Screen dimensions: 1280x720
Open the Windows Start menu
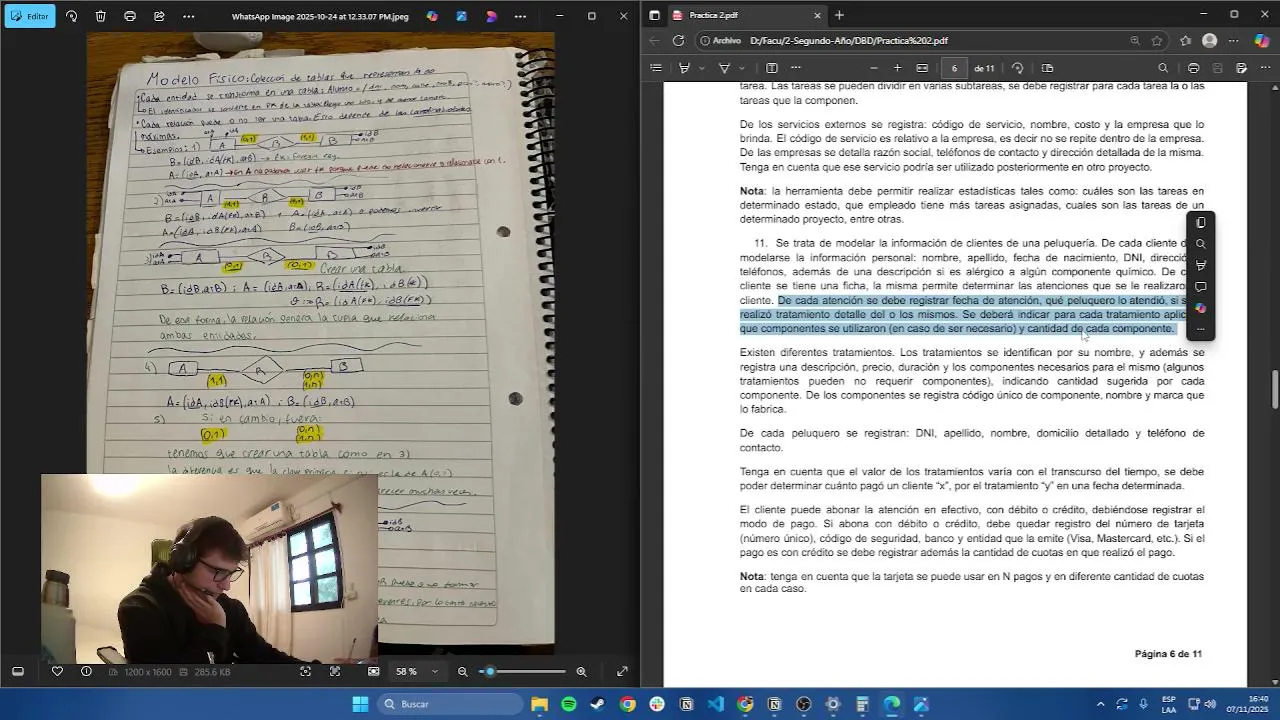(360, 704)
